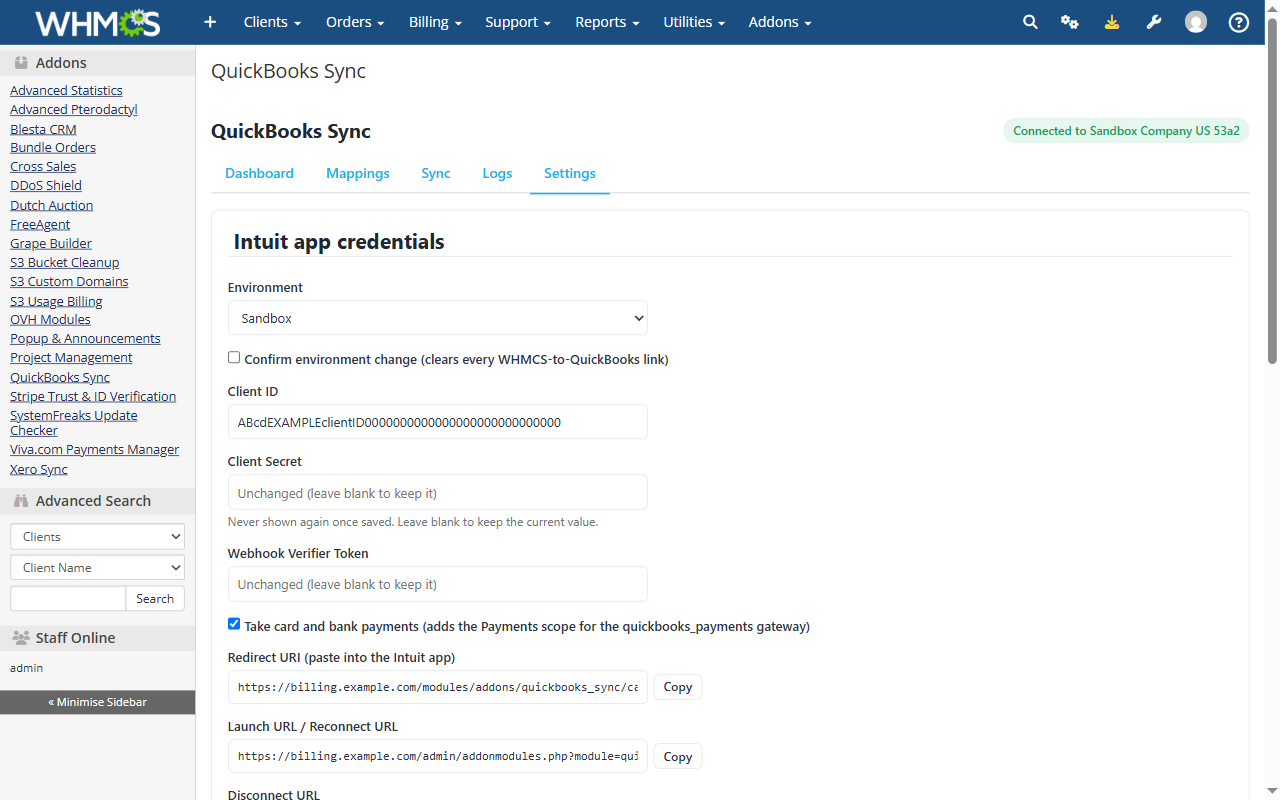
Task: Click the sidebar Search button
Action: tap(155, 598)
